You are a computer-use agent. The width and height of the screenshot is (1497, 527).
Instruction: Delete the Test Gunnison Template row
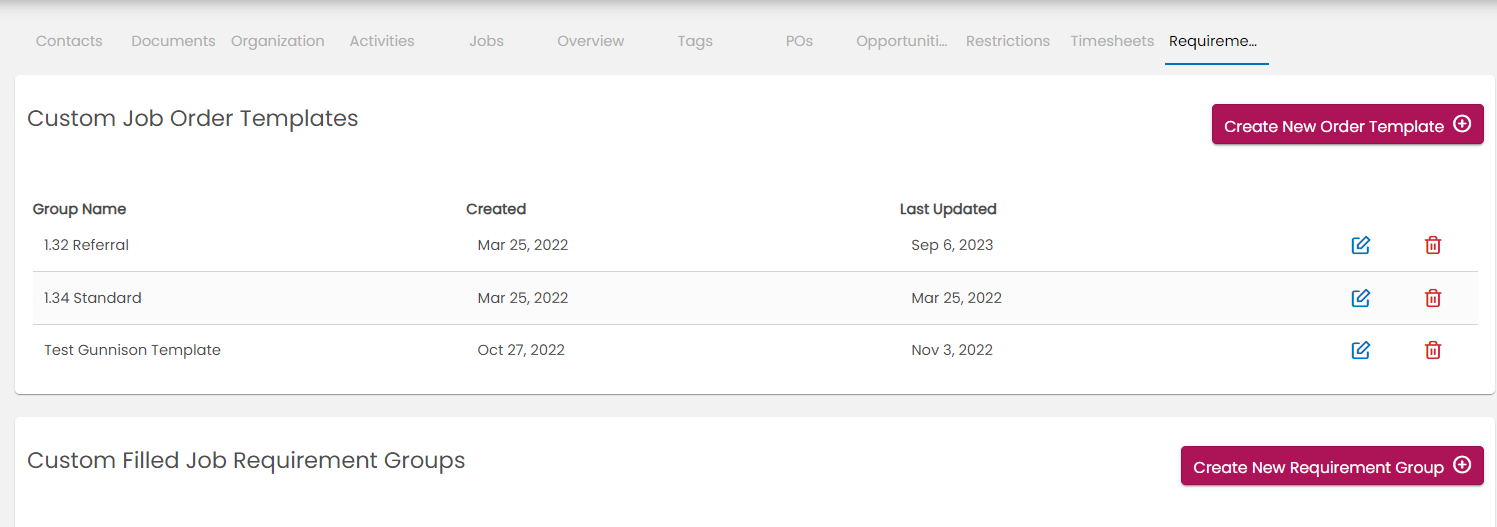point(1433,350)
